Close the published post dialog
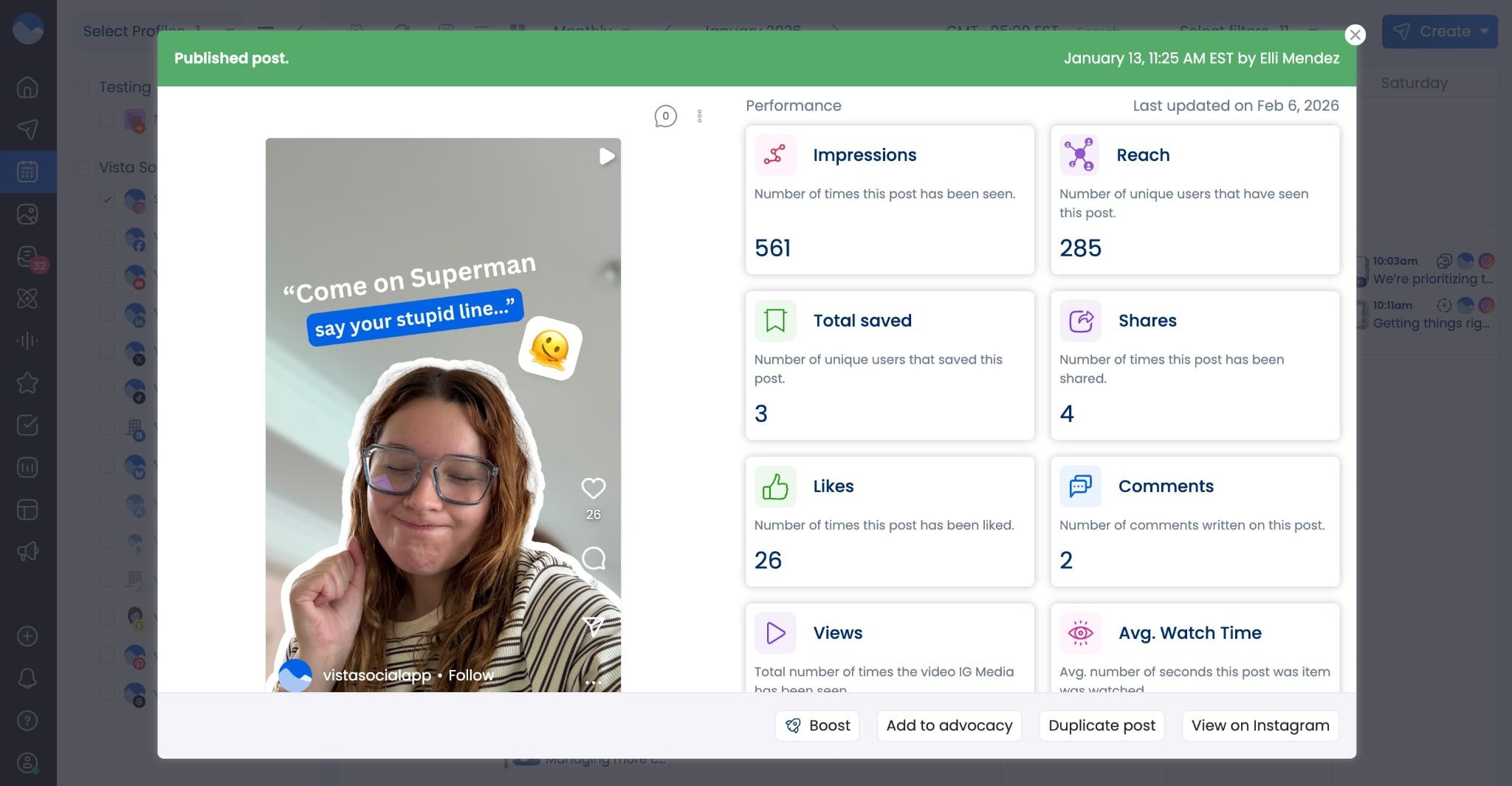The width and height of the screenshot is (1512, 786). (1355, 35)
